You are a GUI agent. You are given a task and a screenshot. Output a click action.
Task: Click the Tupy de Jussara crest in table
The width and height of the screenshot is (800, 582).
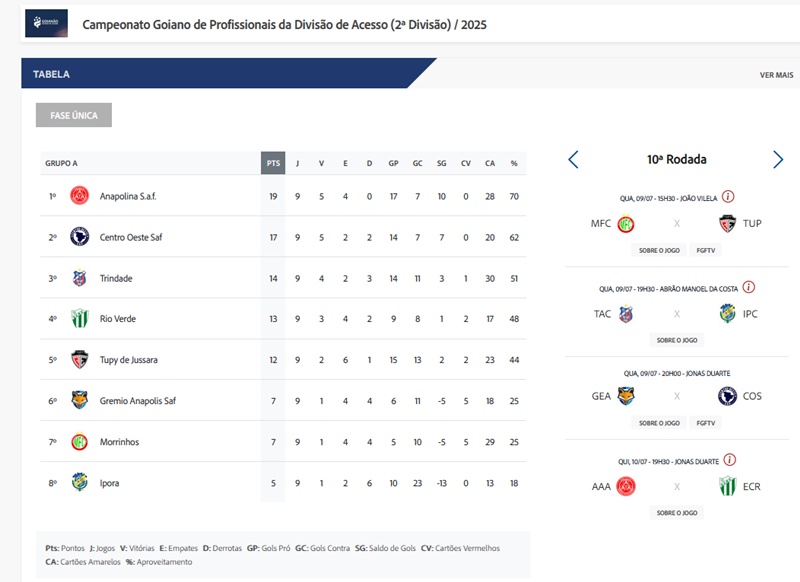click(x=80, y=360)
